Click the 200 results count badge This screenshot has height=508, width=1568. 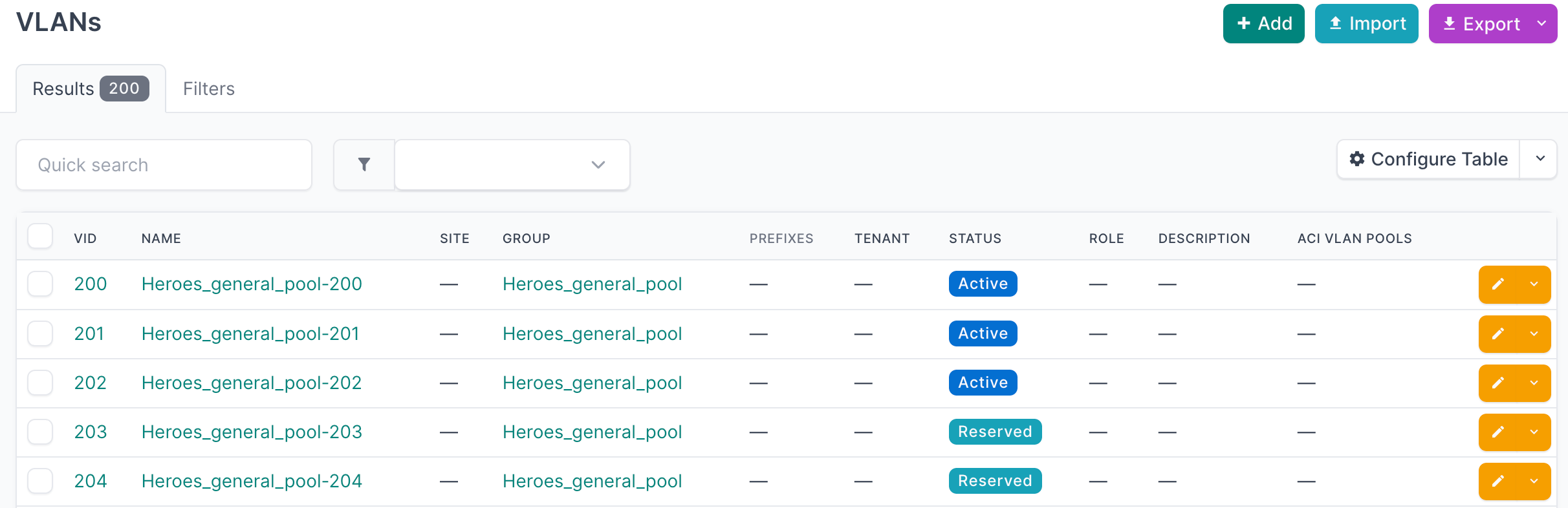124,89
